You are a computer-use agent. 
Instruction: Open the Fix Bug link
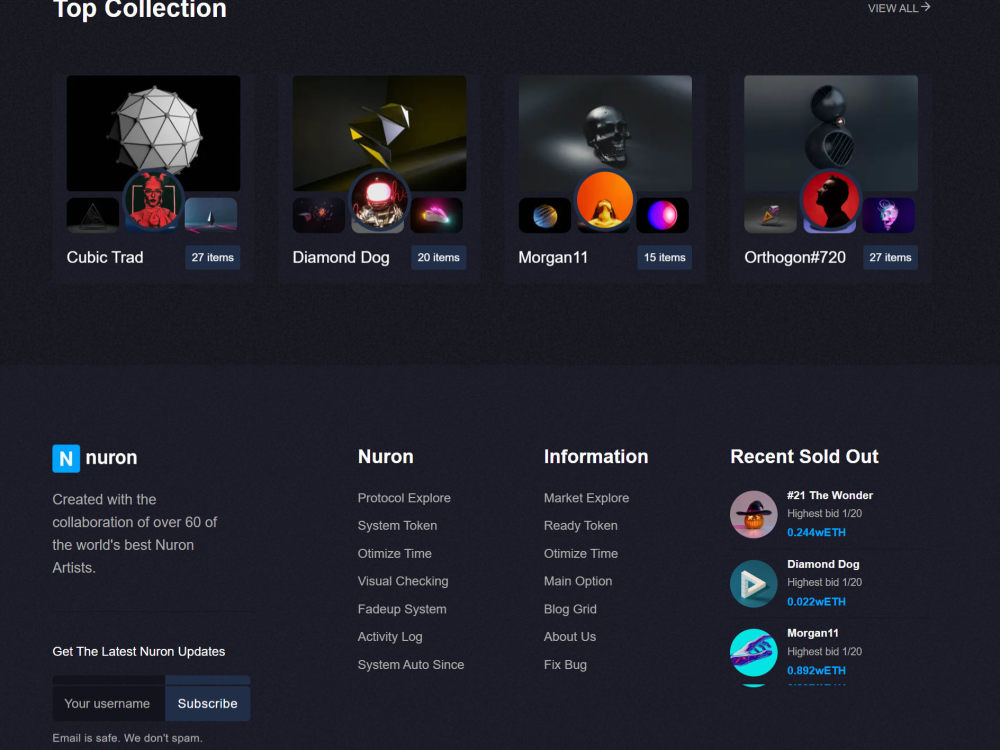pyautogui.click(x=565, y=665)
